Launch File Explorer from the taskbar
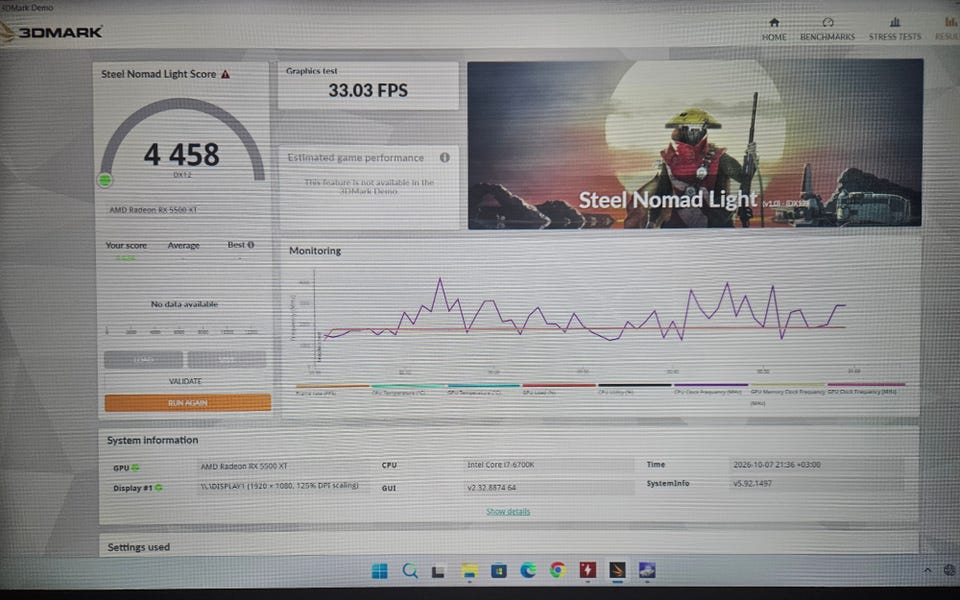Image resolution: width=960 pixels, height=600 pixels. click(470, 571)
